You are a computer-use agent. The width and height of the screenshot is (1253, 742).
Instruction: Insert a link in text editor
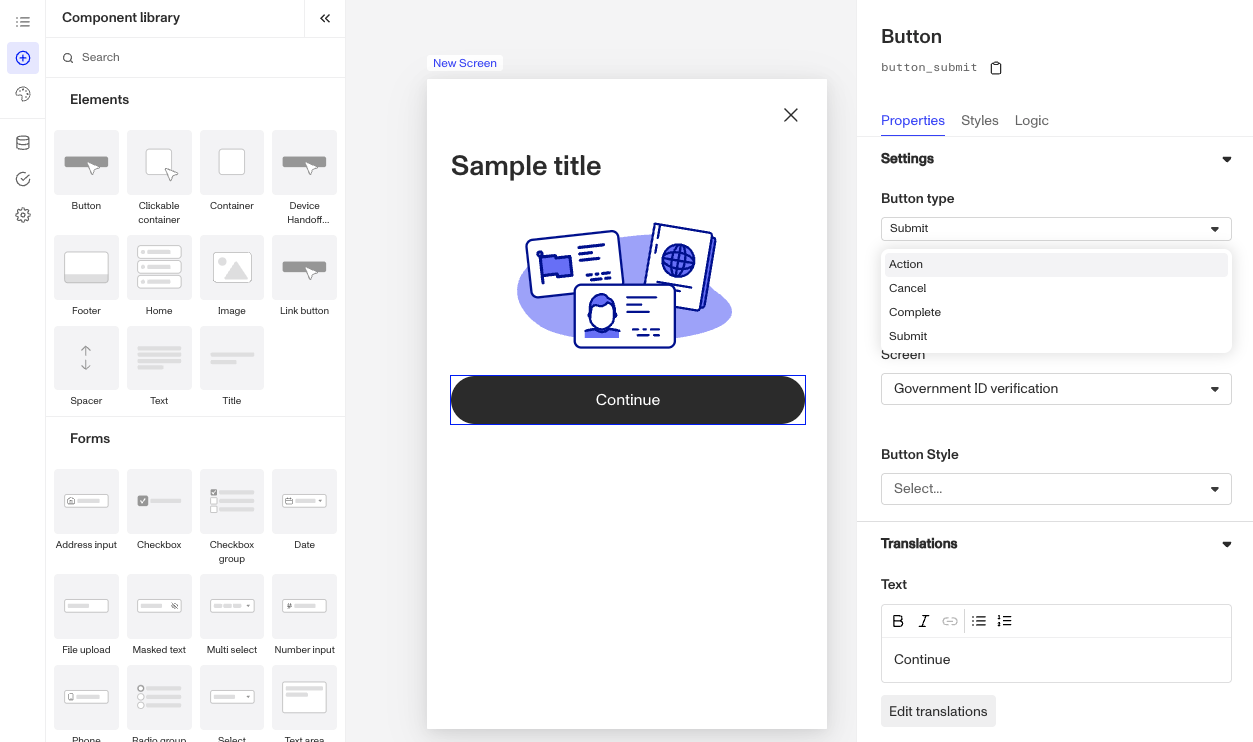point(950,621)
